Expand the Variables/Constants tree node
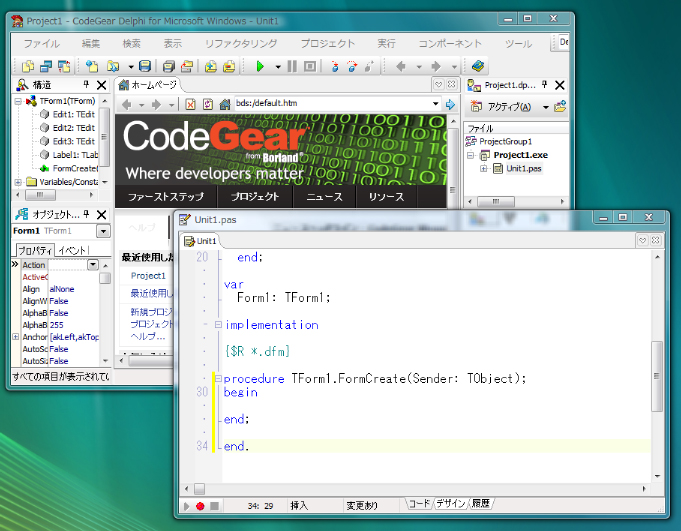This screenshot has height=531, width=681. (18, 182)
